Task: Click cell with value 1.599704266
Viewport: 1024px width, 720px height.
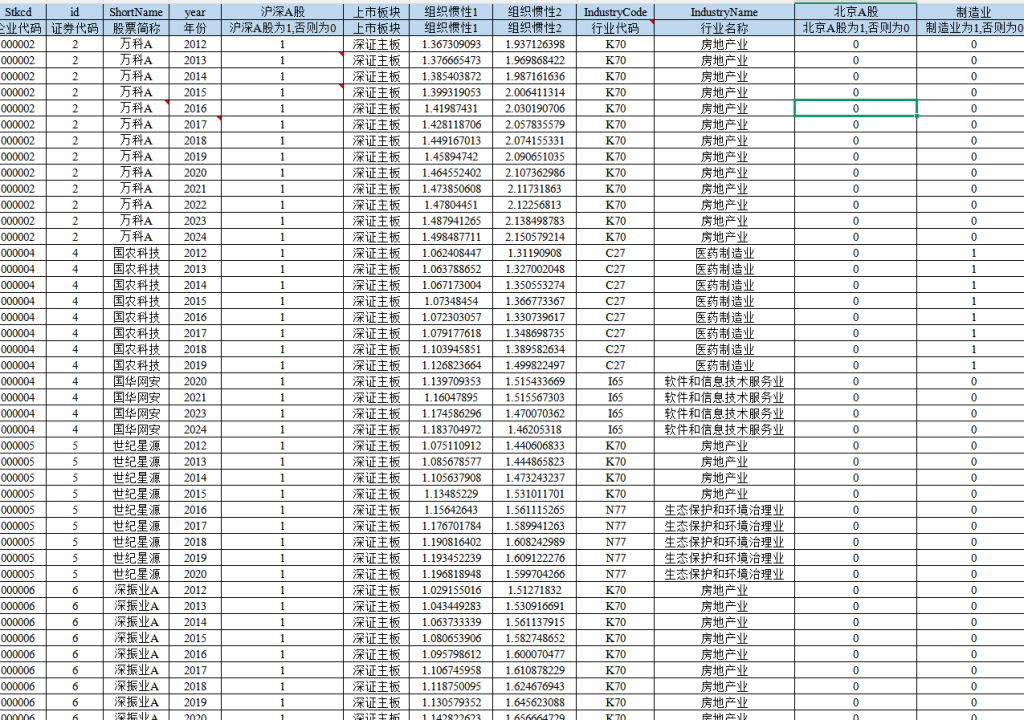Action: [x=534, y=574]
